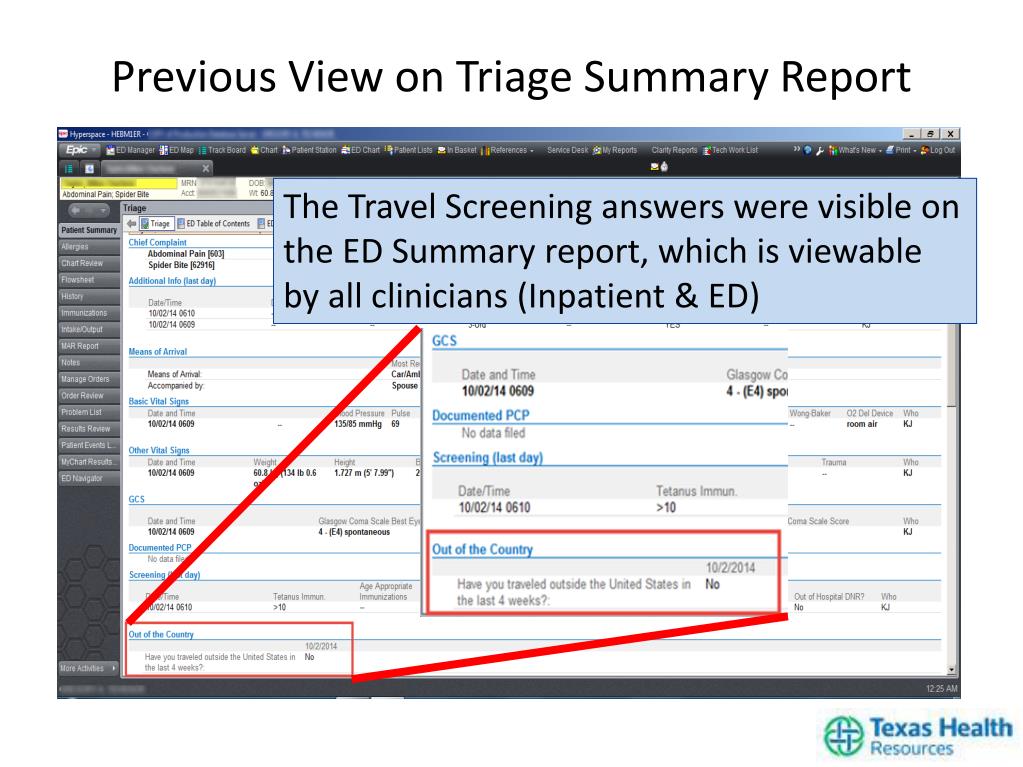Screen dimensions: 1023x767
Task: Click the Other Vital Signs link
Action: pos(159,450)
